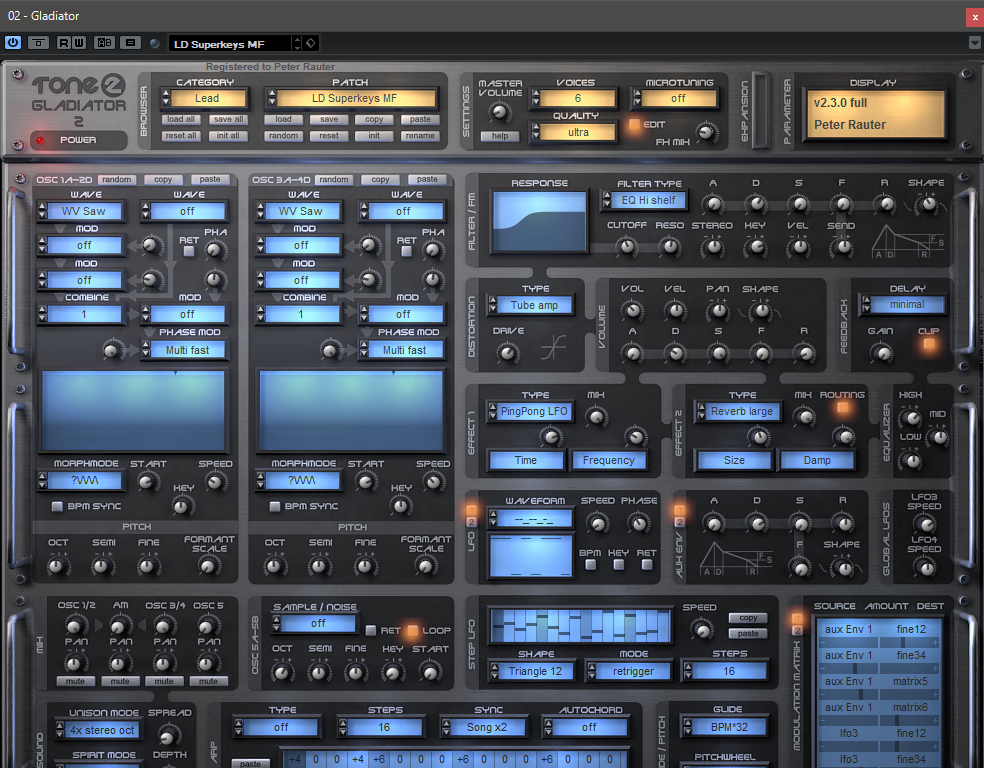
Task: Click the Gladiator POWER LED
Action: click(40, 140)
